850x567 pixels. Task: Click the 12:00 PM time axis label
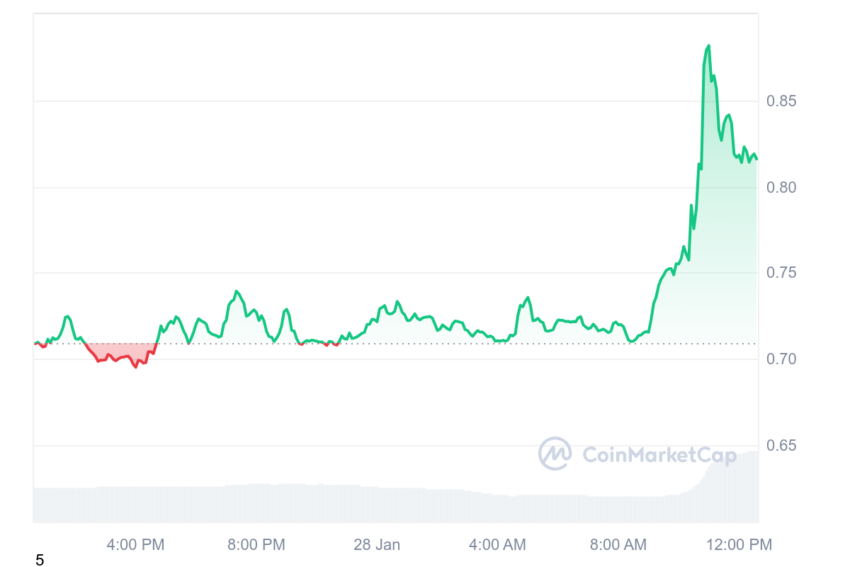click(x=739, y=544)
